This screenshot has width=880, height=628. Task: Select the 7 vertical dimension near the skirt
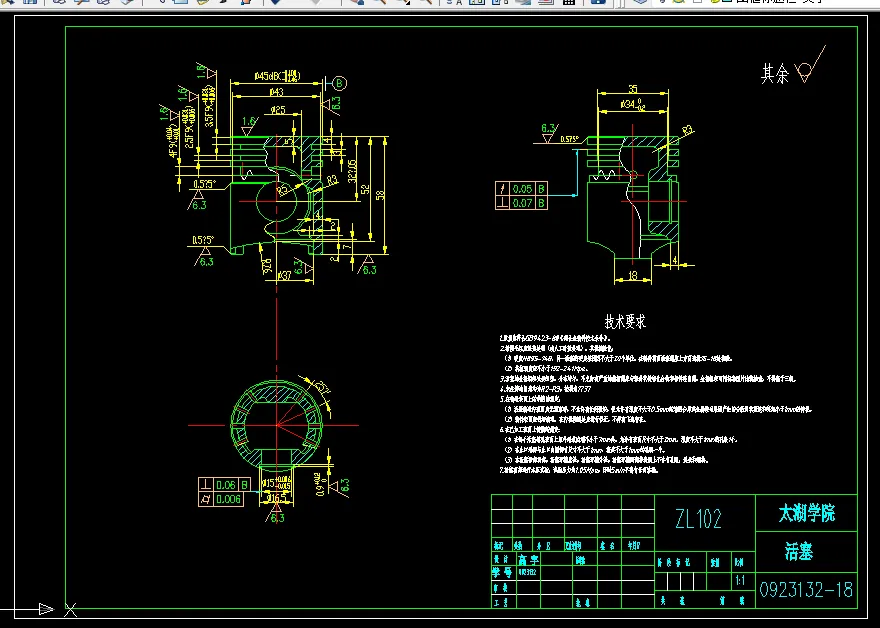point(347,246)
